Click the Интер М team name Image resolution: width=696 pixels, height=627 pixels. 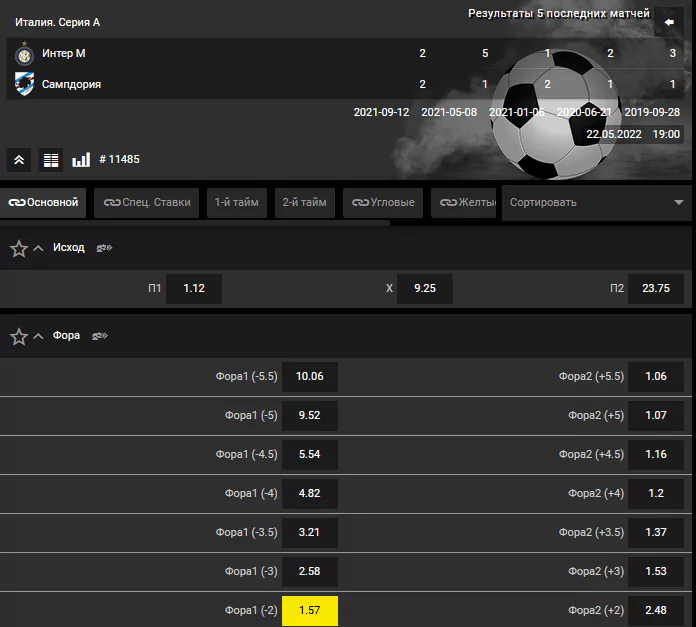coord(64,53)
